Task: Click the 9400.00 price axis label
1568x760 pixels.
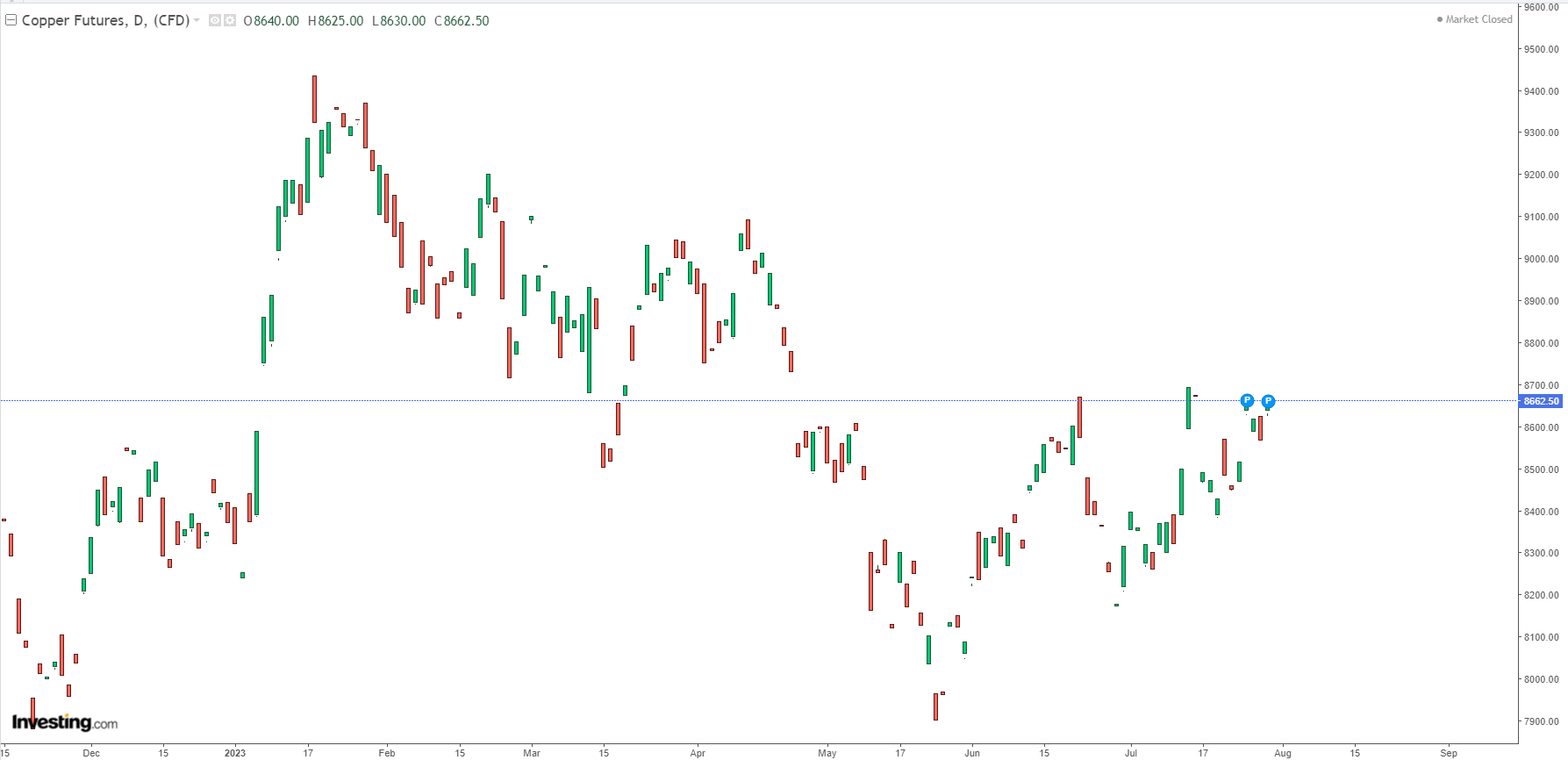Action: pos(1541,91)
